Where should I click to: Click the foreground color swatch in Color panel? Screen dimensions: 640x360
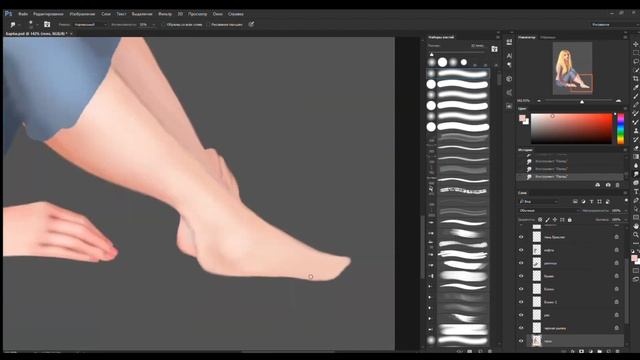[522, 118]
